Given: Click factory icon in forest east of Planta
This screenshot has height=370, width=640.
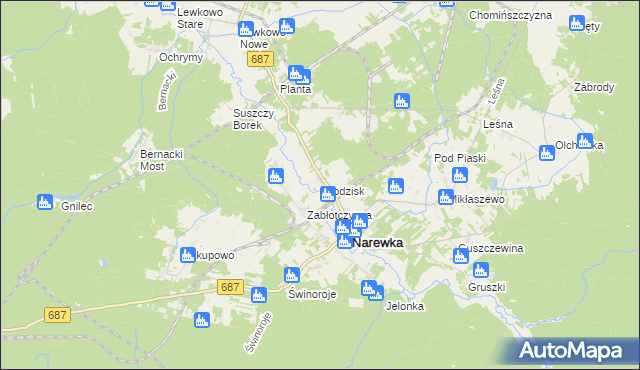Looking at the screenshot, I should [402, 101].
